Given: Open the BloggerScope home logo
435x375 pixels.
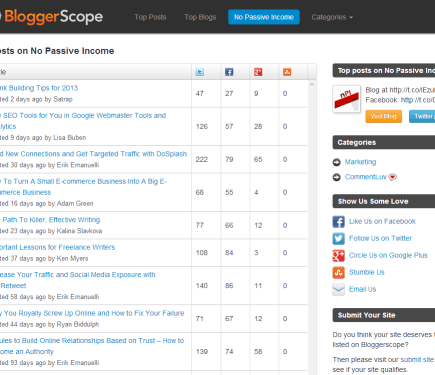Looking at the screenshot, I should 51,17.
